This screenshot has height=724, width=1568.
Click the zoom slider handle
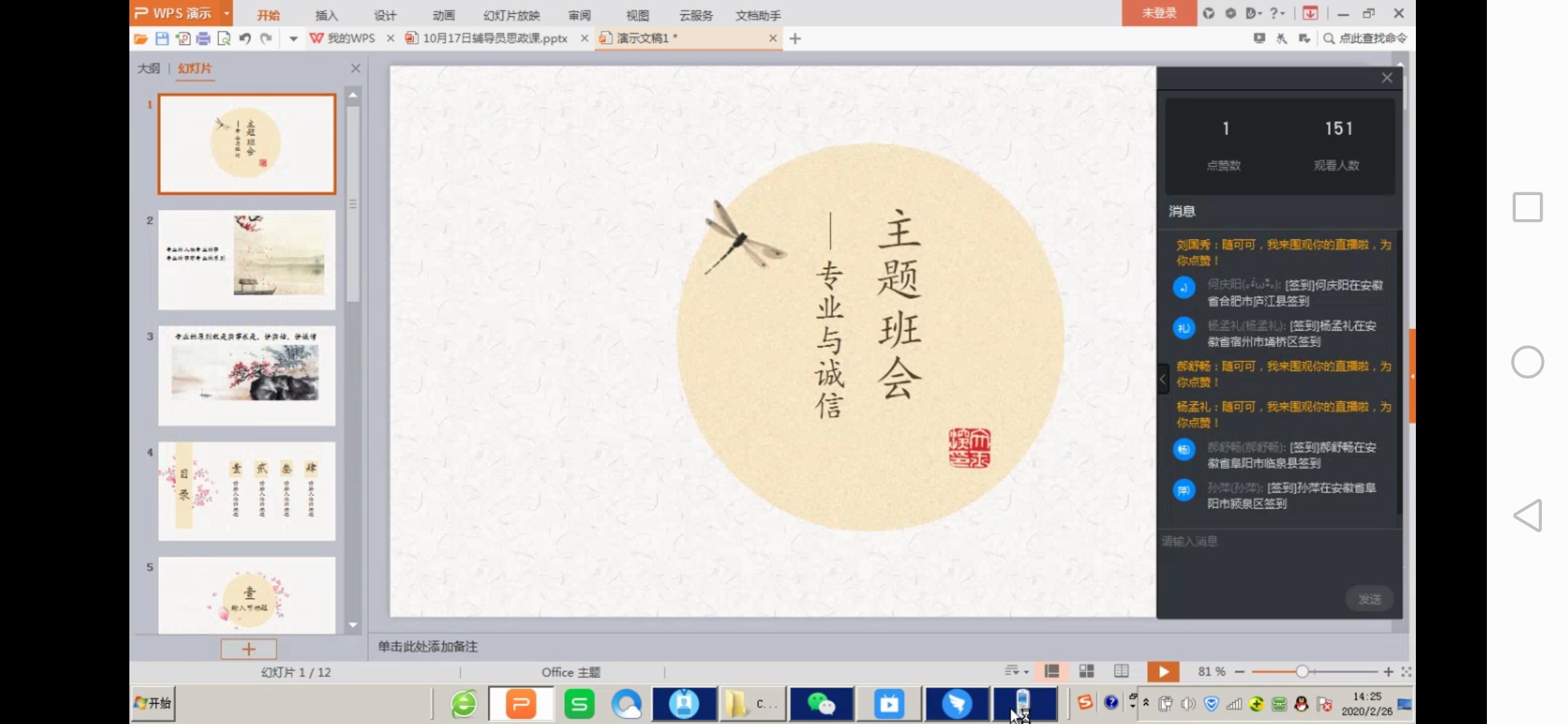1301,672
